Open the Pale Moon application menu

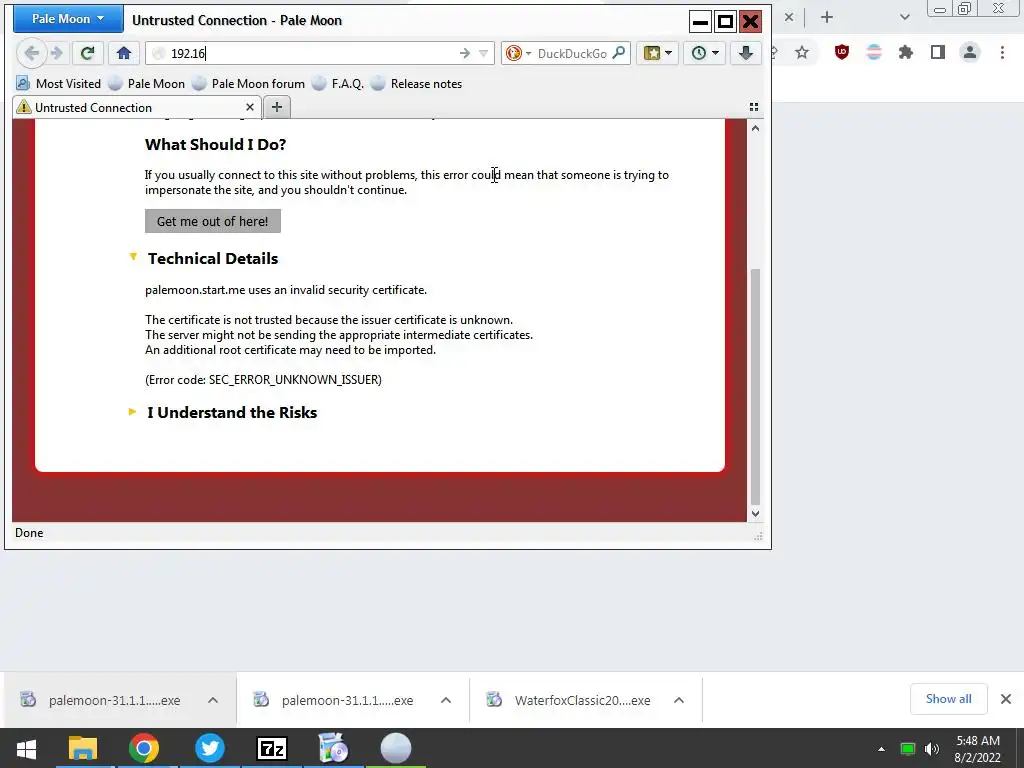click(x=68, y=19)
